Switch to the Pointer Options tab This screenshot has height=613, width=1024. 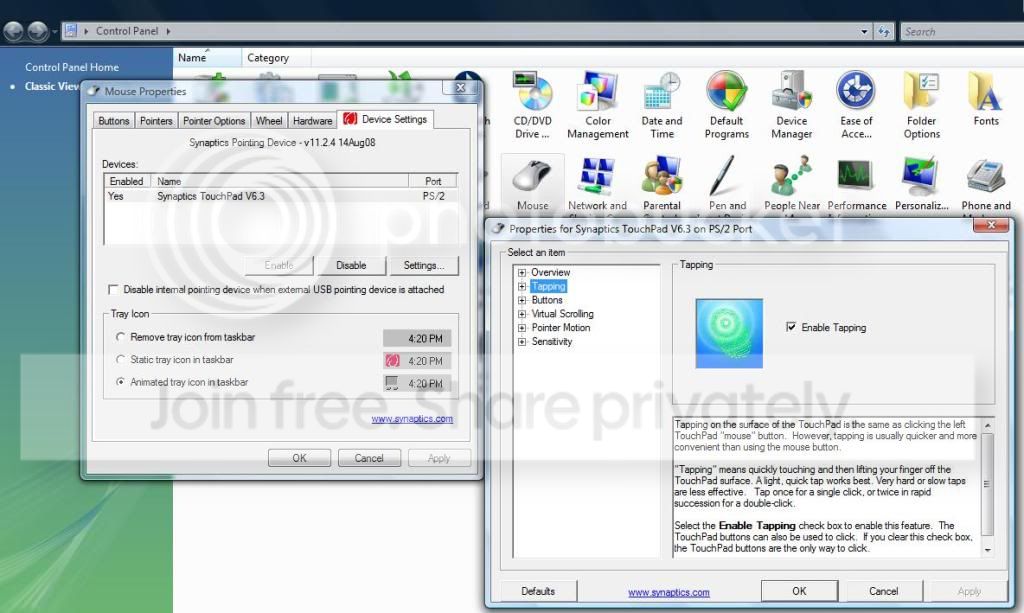coord(214,121)
